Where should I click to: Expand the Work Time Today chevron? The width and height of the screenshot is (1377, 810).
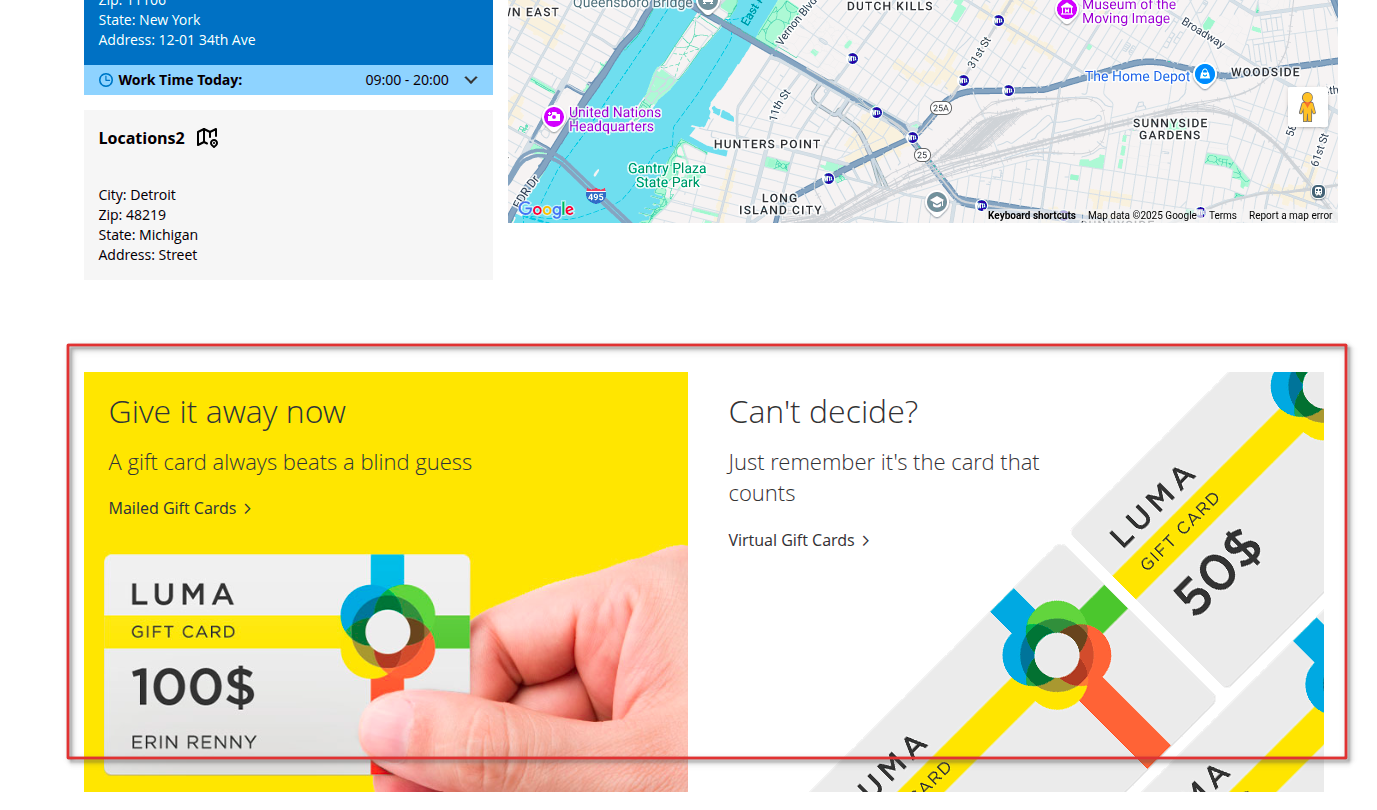point(471,80)
